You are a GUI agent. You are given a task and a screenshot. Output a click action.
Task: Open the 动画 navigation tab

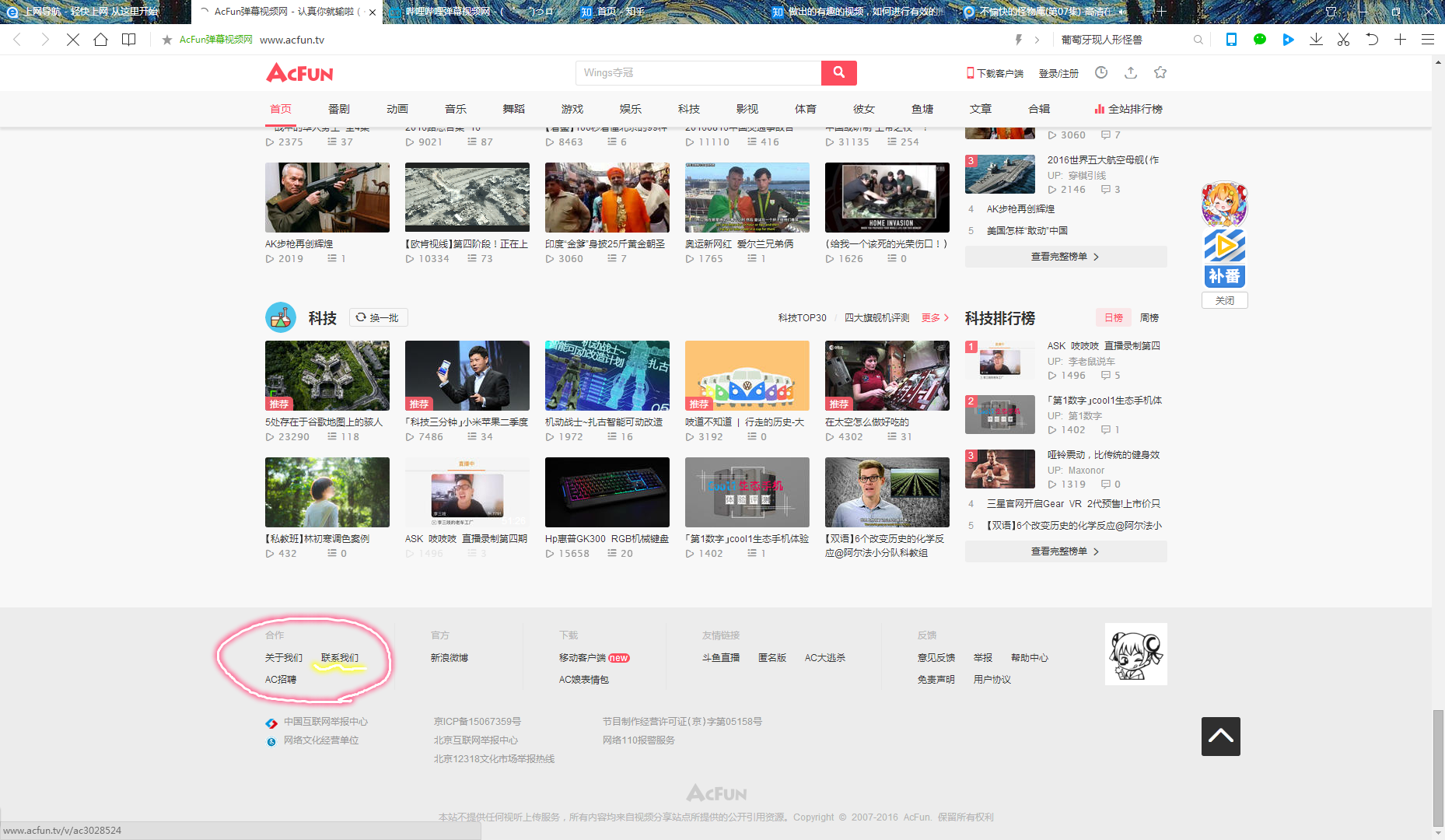(x=397, y=109)
